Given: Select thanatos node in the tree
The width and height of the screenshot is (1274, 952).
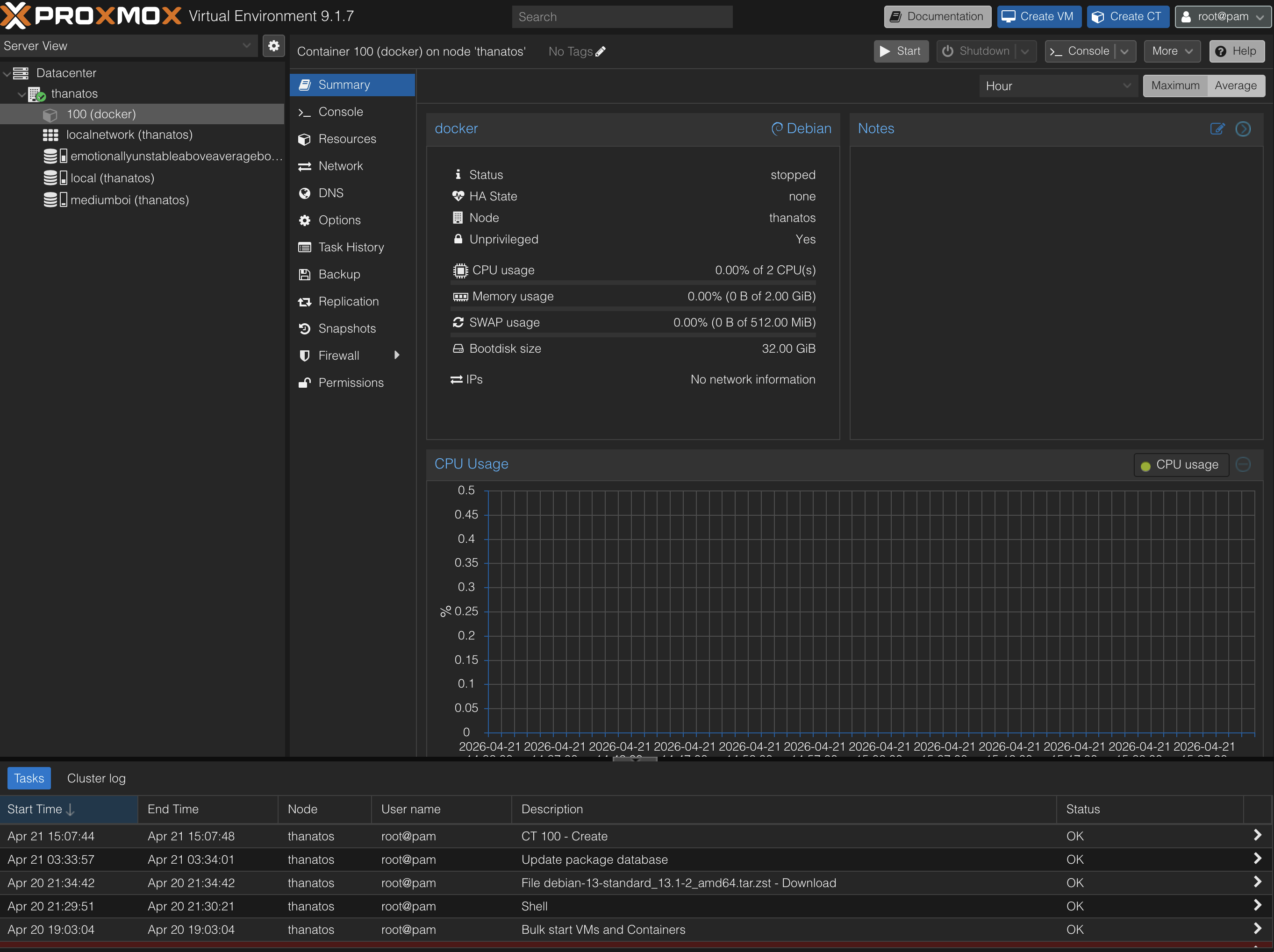Looking at the screenshot, I should point(74,94).
